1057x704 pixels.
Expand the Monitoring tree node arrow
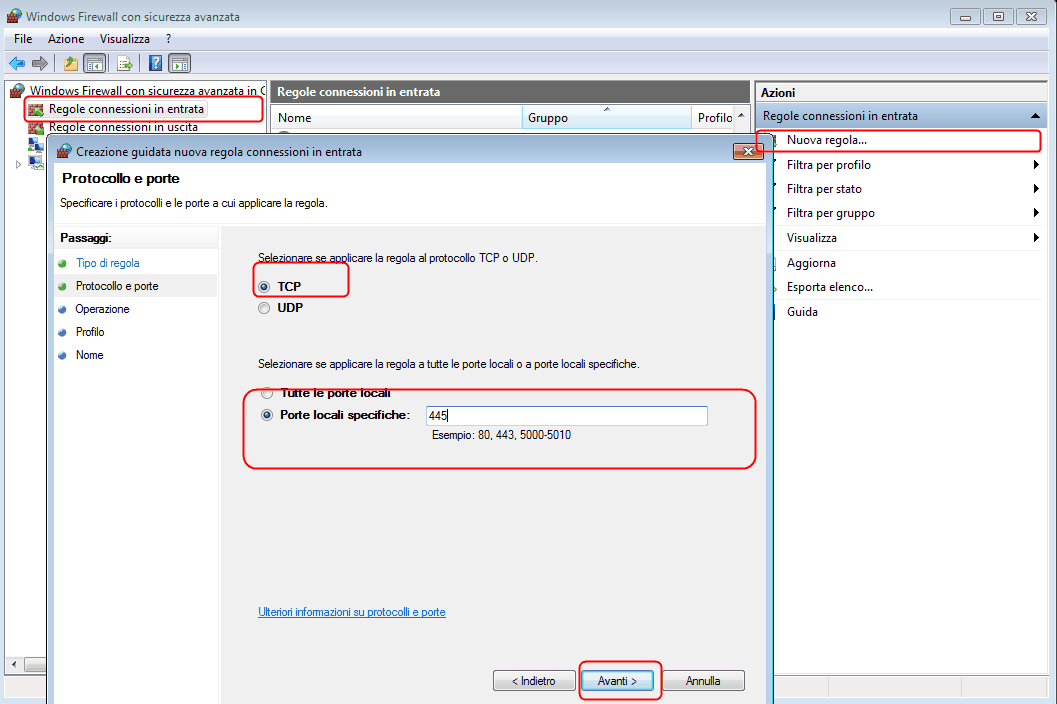18,164
